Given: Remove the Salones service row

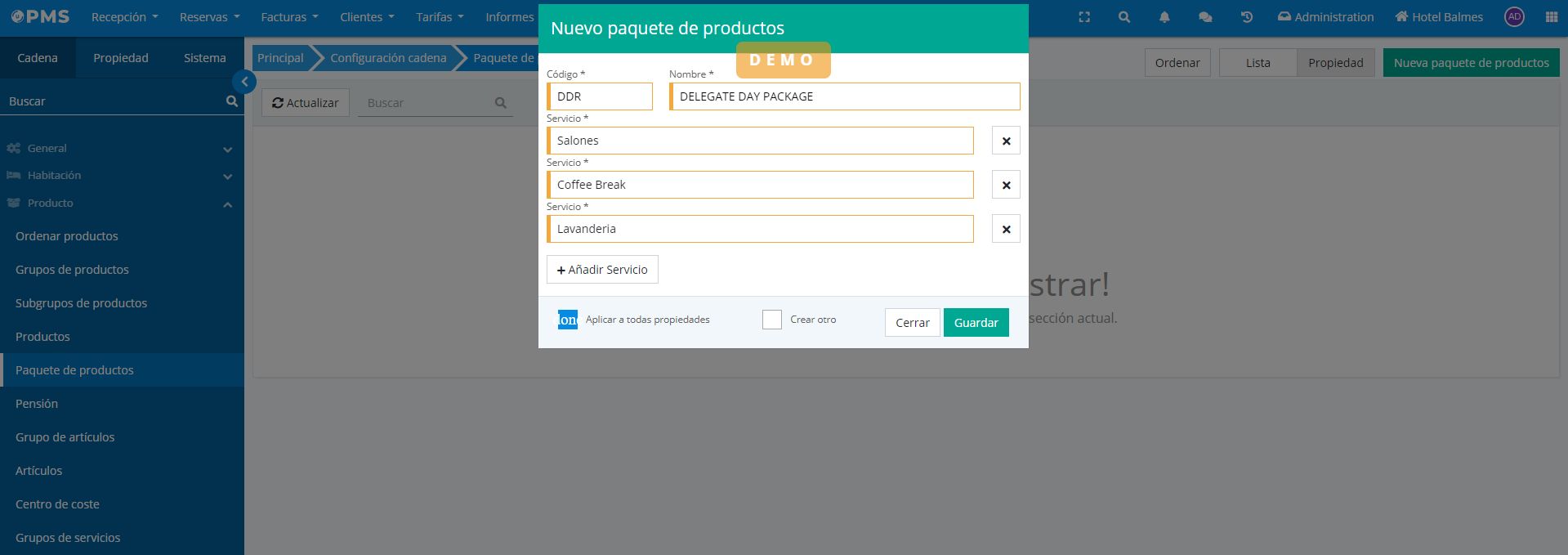Looking at the screenshot, I should click(1006, 141).
